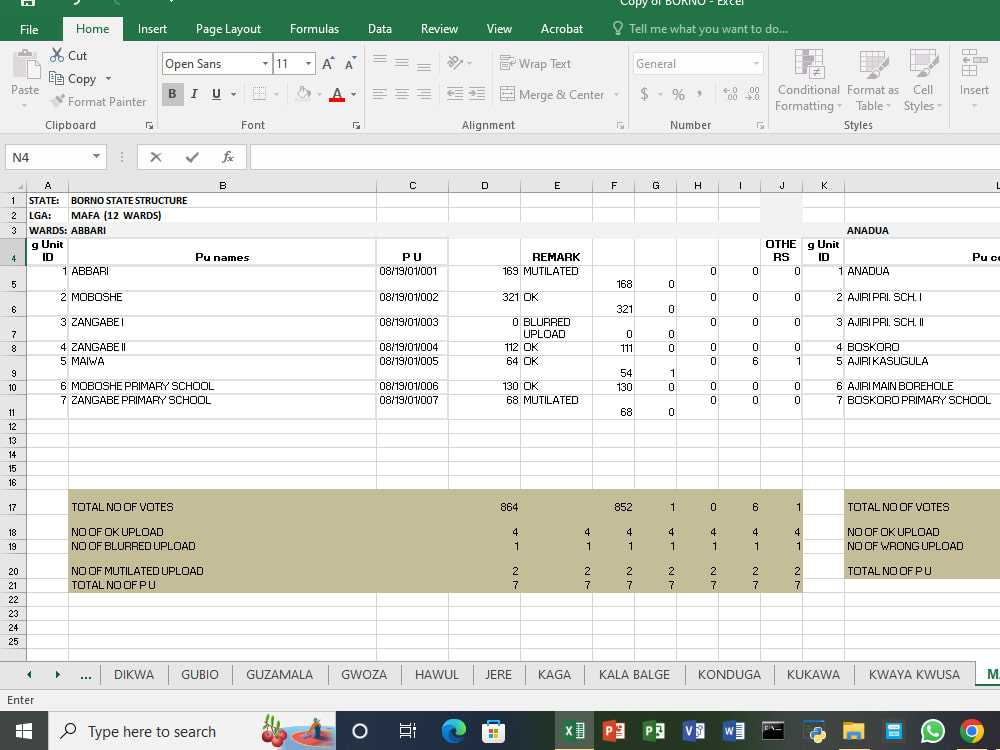
Task: Expand the Name Box dropdown
Action: coord(96,156)
